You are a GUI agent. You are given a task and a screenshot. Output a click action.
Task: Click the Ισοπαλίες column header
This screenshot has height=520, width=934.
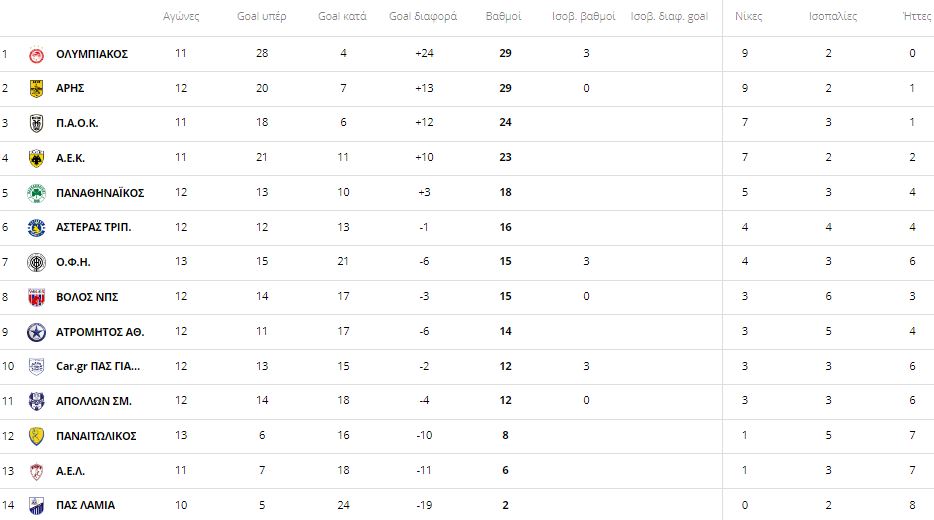click(833, 17)
